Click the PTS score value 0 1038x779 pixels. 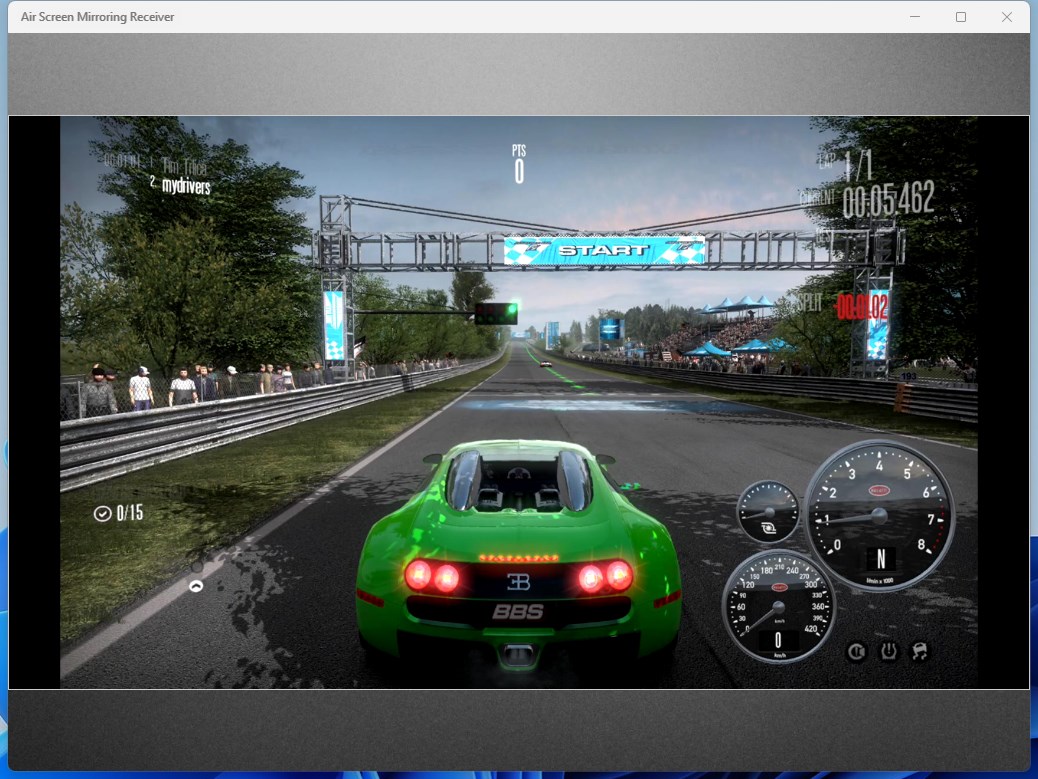[x=519, y=171]
